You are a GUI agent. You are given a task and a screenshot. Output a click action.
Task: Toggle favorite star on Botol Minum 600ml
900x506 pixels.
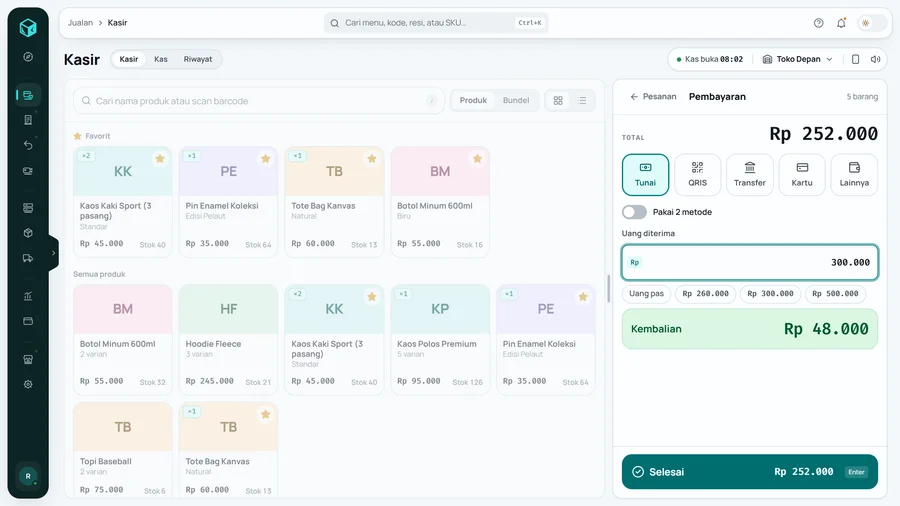tap(477, 159)
